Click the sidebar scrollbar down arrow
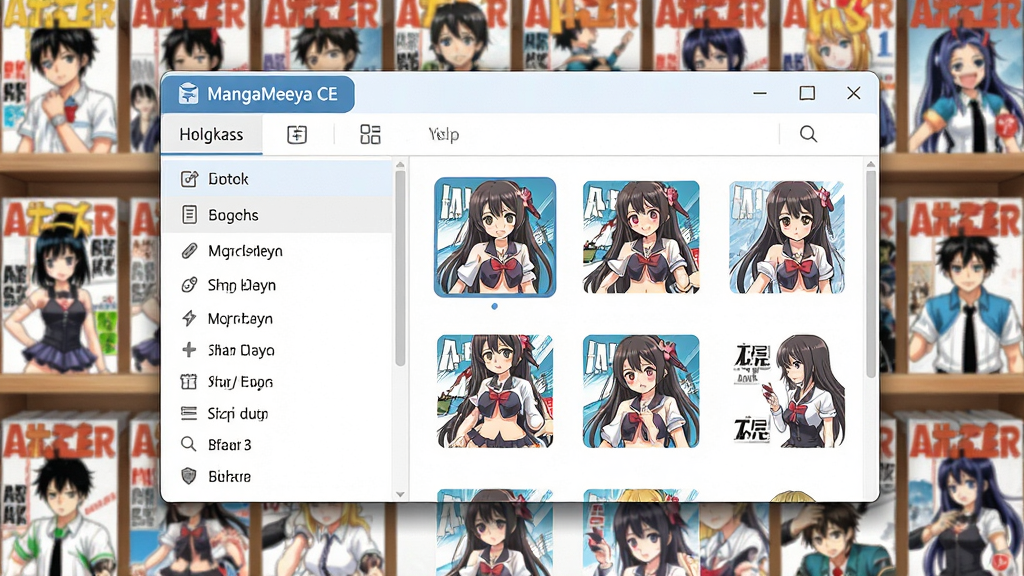Image resolution: width=1024 pixels, height=576 pixels. pos(400,494)
